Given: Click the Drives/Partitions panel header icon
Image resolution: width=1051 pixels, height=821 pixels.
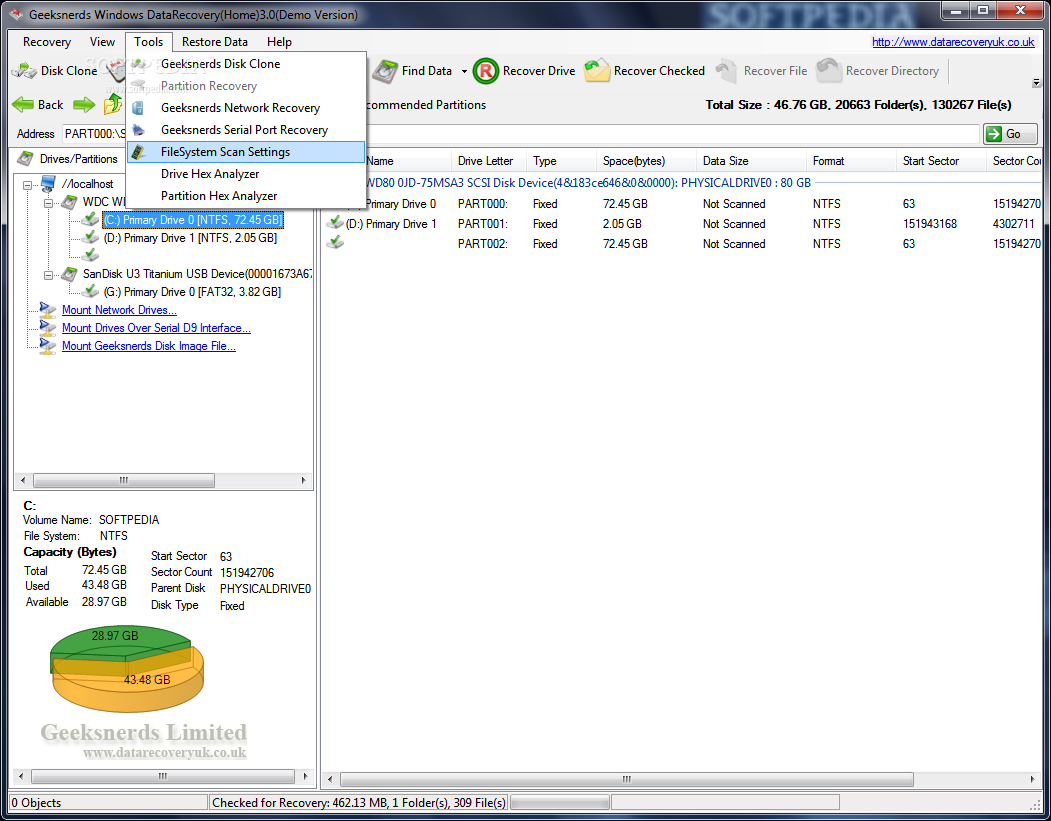Looking at the screenshot, I should (25, 159).
